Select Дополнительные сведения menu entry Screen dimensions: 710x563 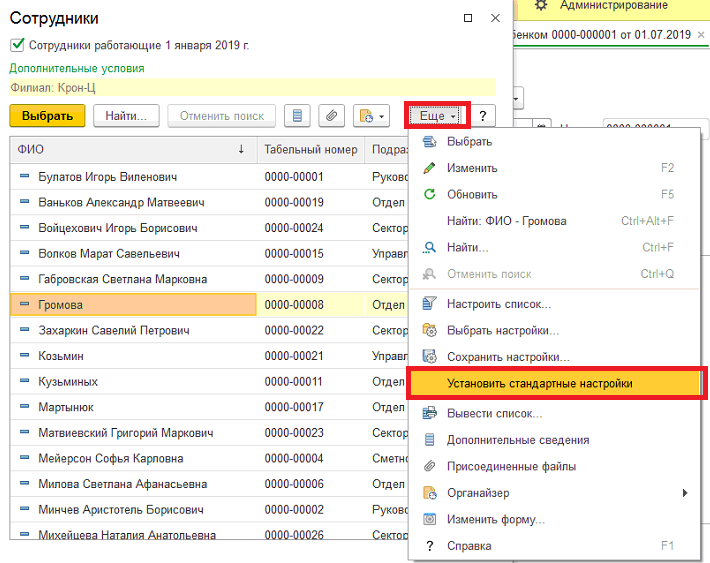click(555, 440)
